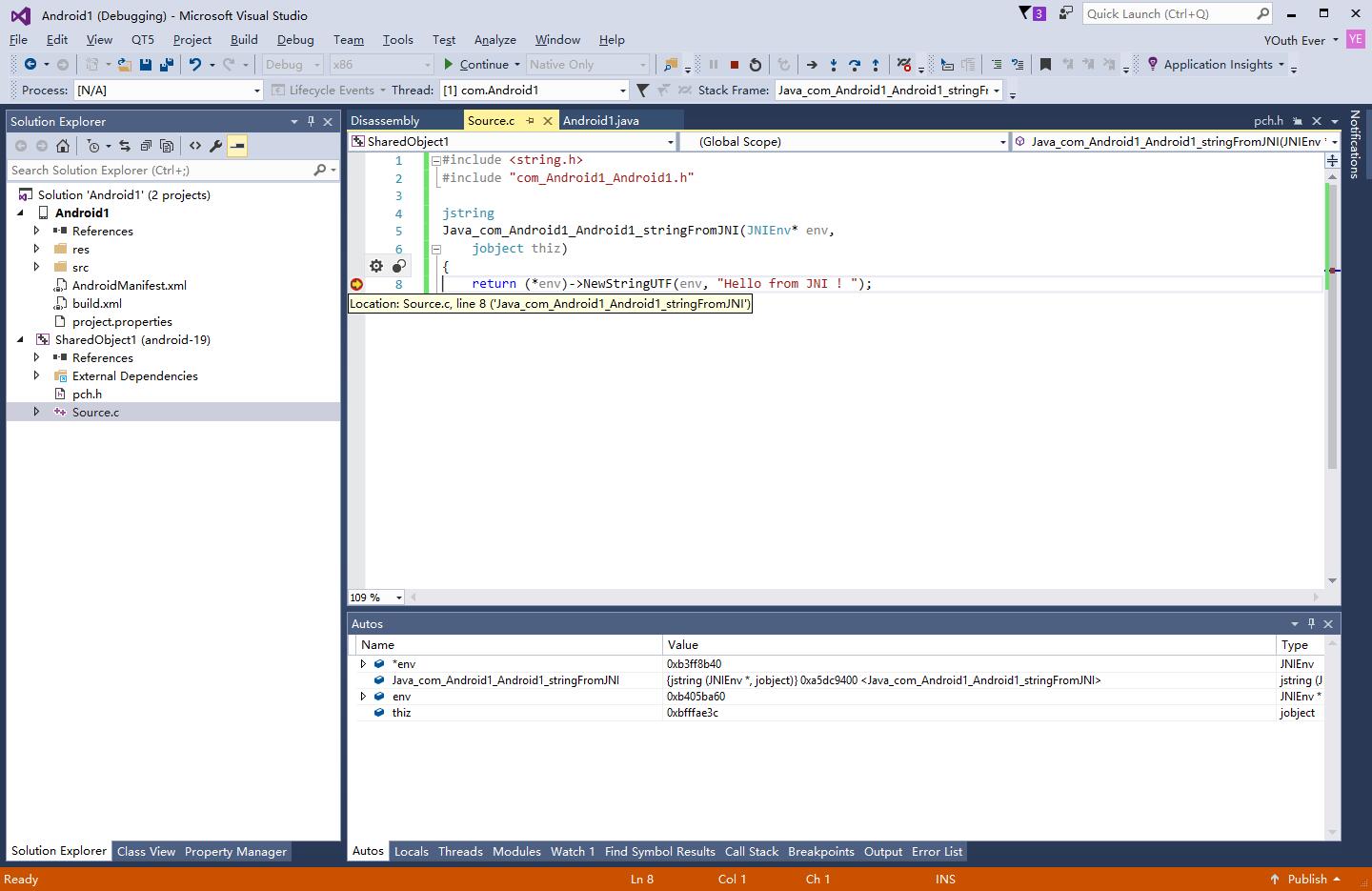This screenshot has width=1372, height=891.
Task: Expand the *env variable in Autos
Action: [363, 664]
